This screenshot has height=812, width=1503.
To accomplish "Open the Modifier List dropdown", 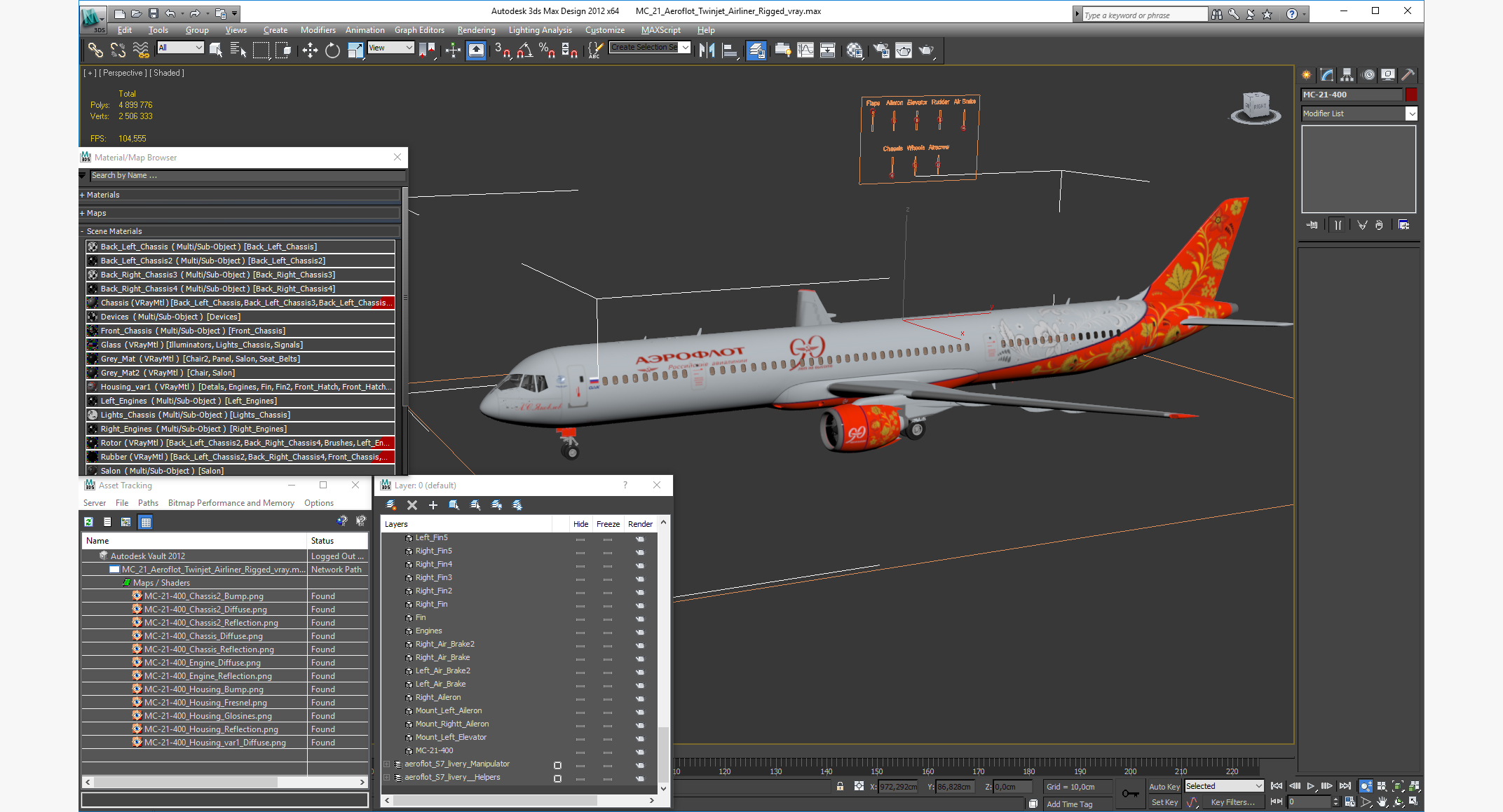I will [1359, 113].
